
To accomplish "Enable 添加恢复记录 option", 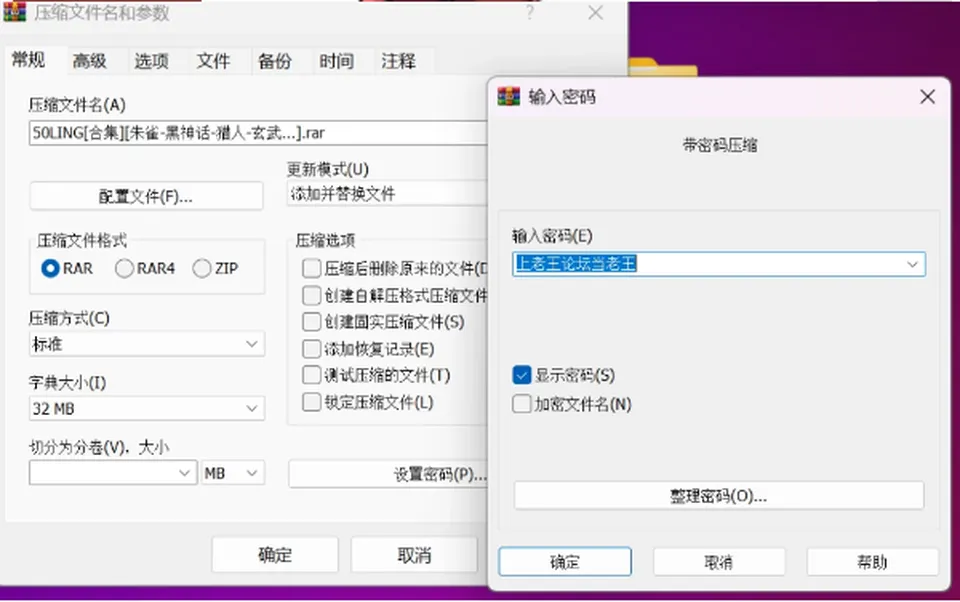I will (312, 349).
